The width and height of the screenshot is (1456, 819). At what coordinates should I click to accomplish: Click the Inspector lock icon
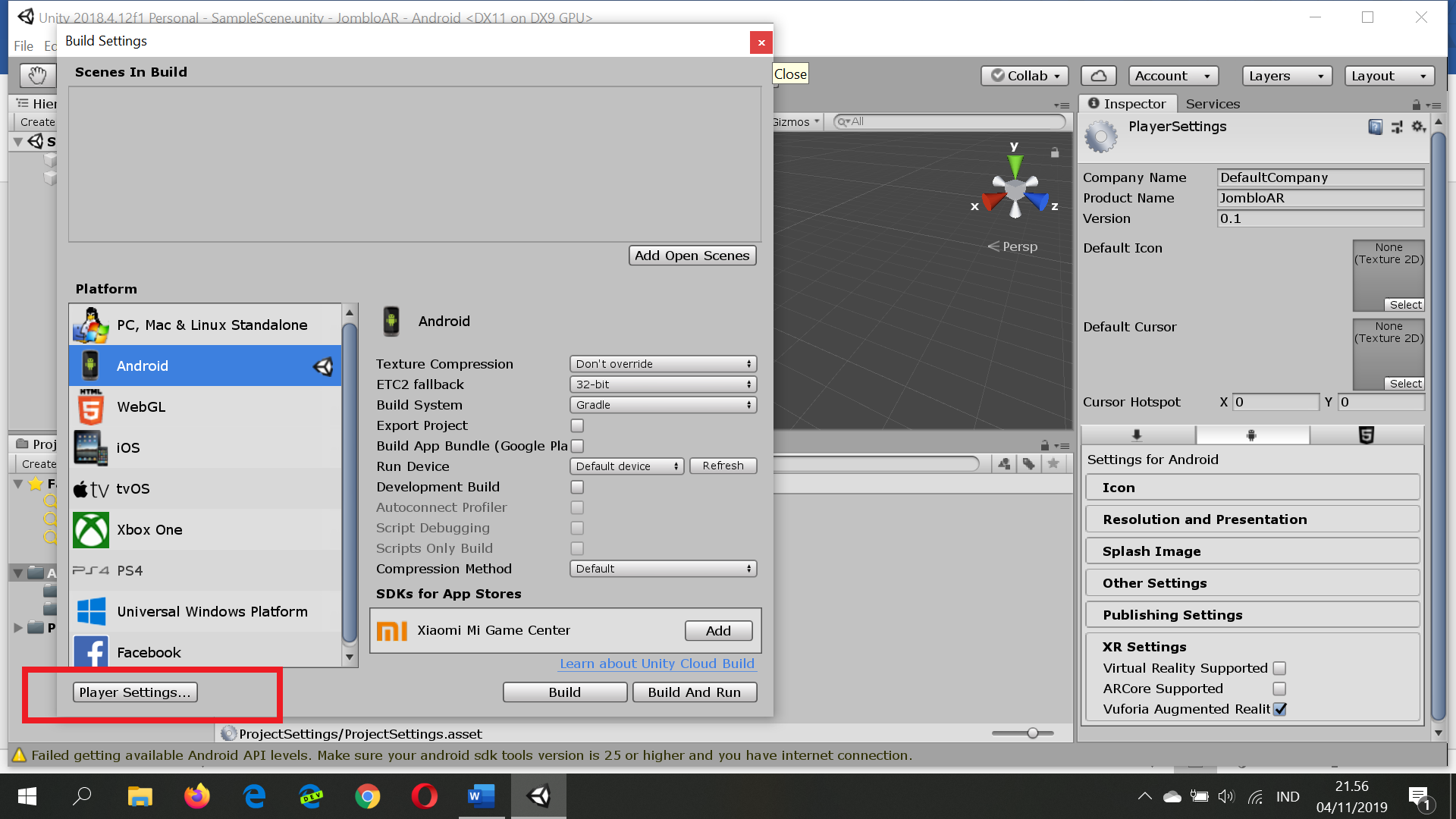(x=1416, y=105)
